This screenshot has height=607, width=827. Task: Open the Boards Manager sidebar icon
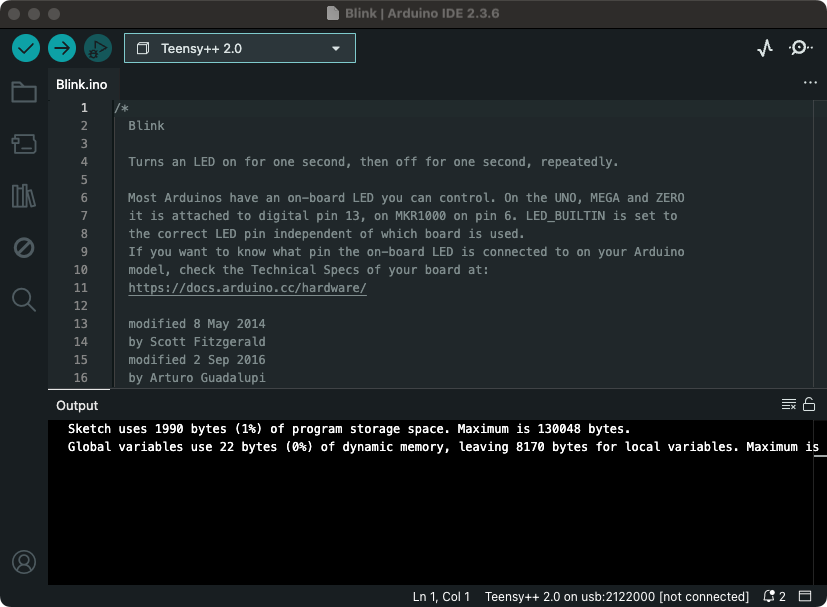(24, 144)
